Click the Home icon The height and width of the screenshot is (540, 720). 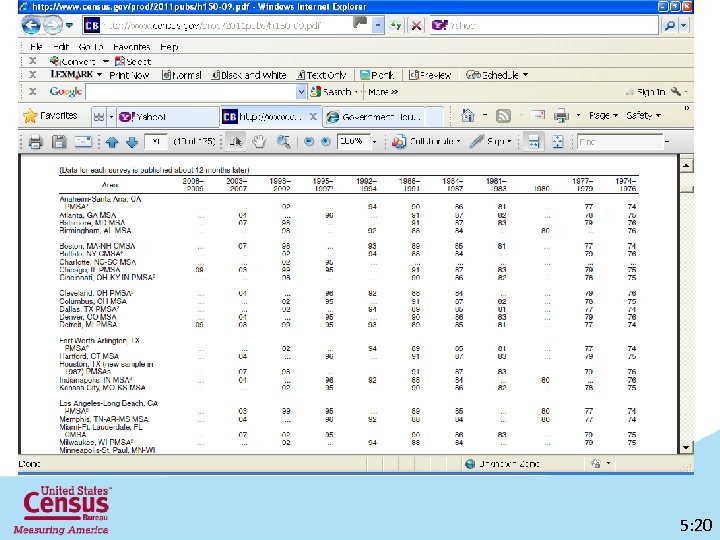tap(467, 115)
